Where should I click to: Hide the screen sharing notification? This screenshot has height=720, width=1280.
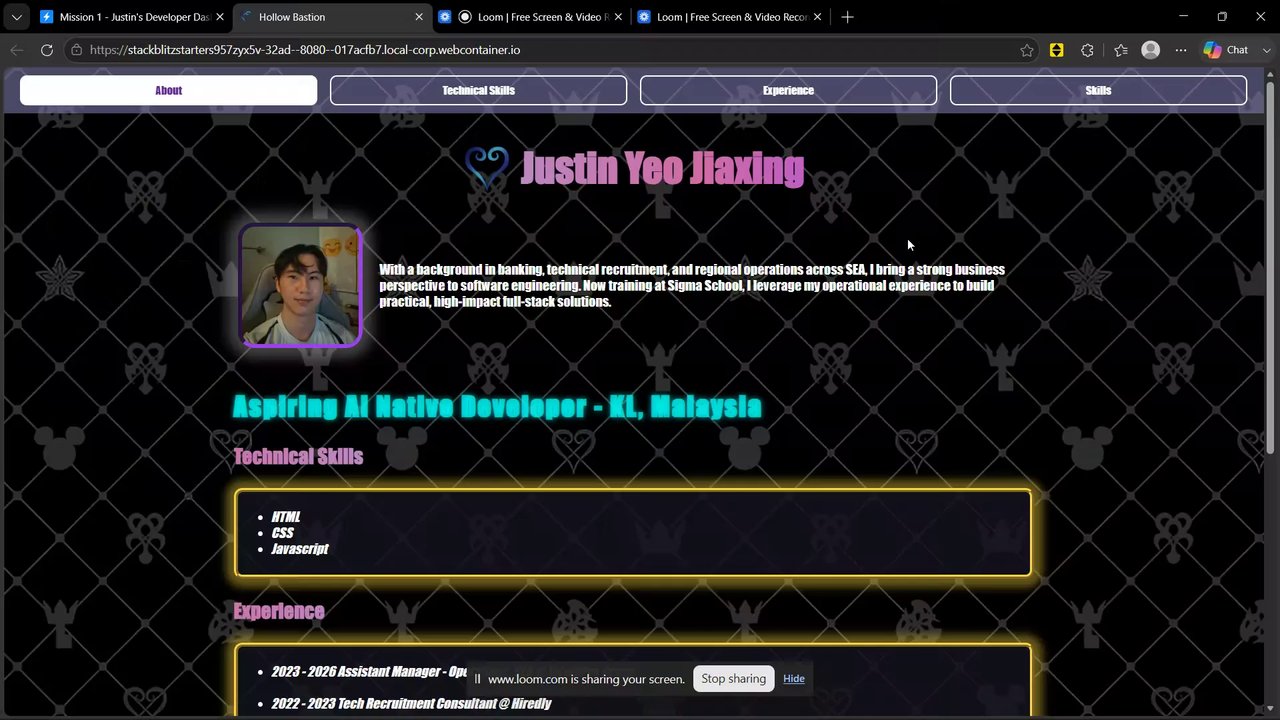[794, 679]
